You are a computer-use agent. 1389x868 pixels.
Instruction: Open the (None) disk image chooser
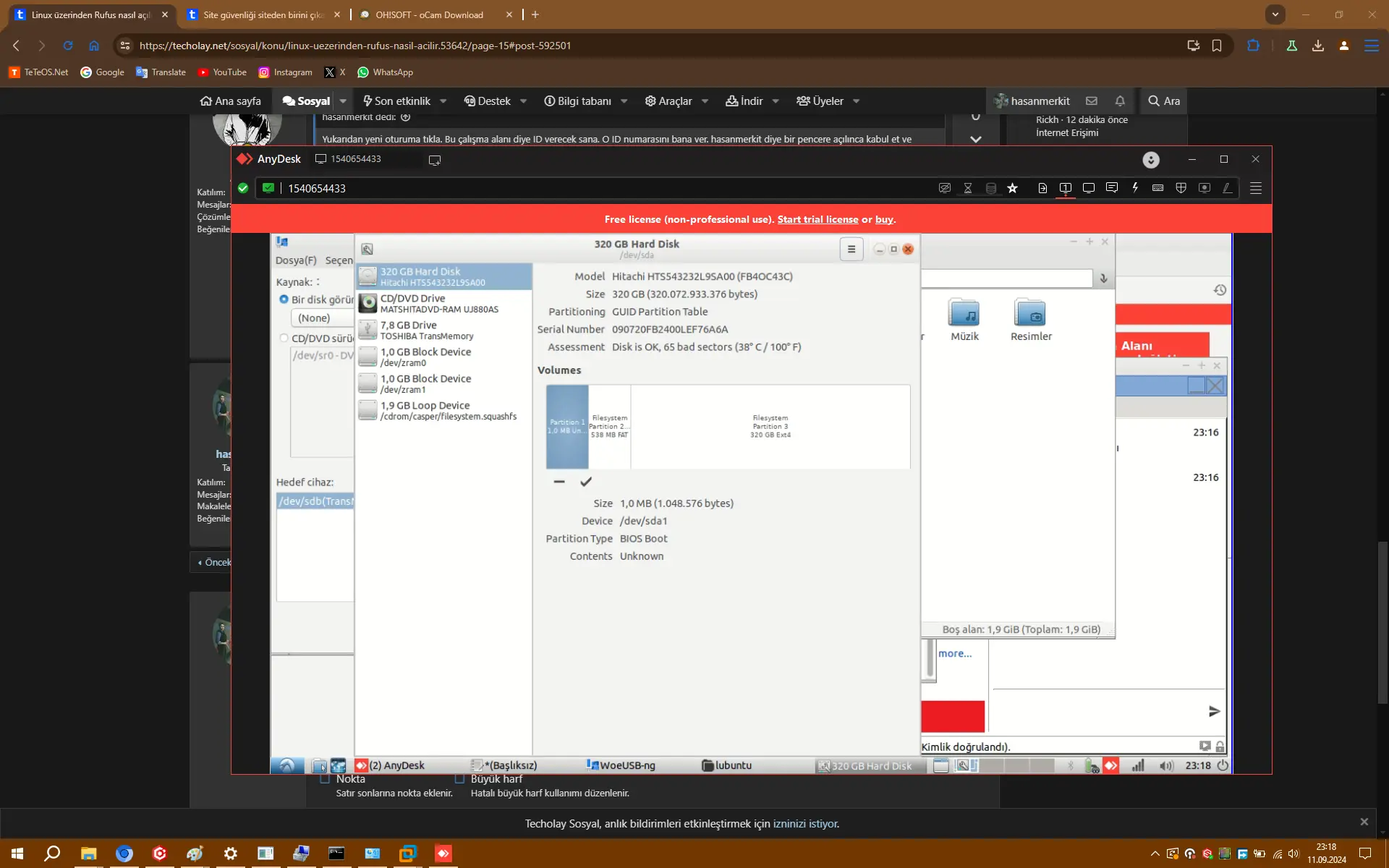[322, 318]
